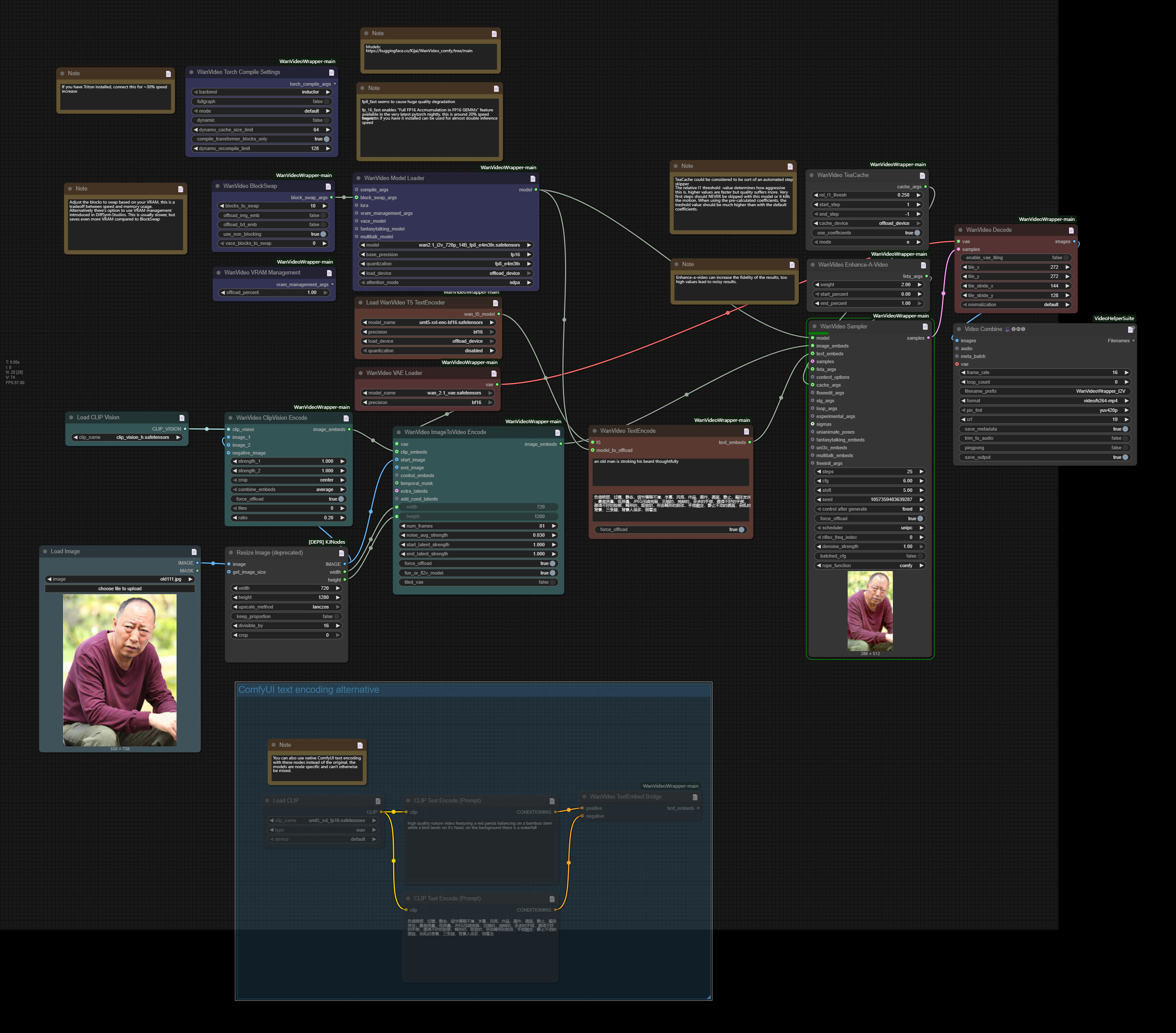Click the note icon on WanVideo VRAM Management
This screenshot has width=1176, height=1033.
click(330, 273)
